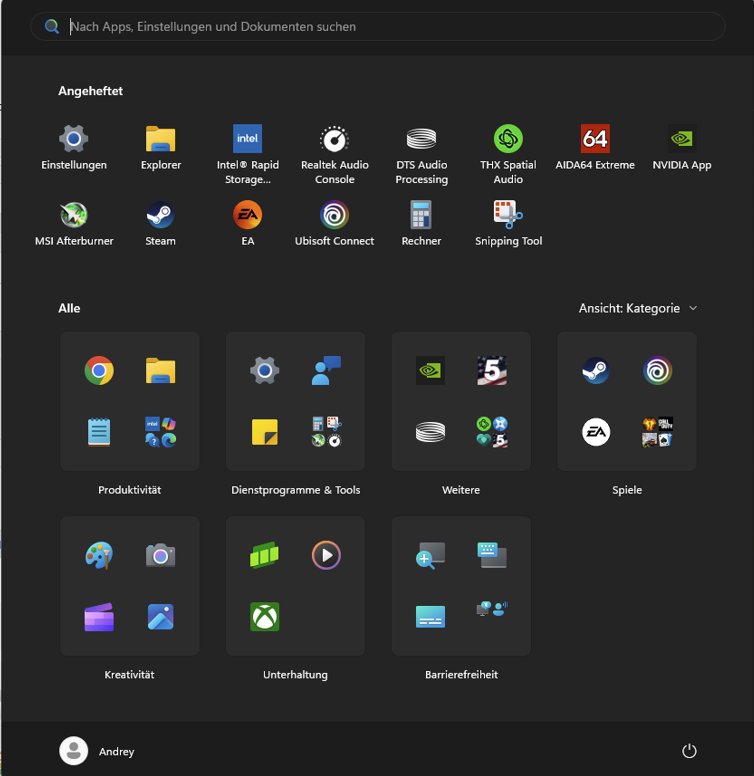Expand more apps in Dienstprogramme & Tools
This screenshot has width=754, height=776.
pyautogui.click(x=326, y=432)
